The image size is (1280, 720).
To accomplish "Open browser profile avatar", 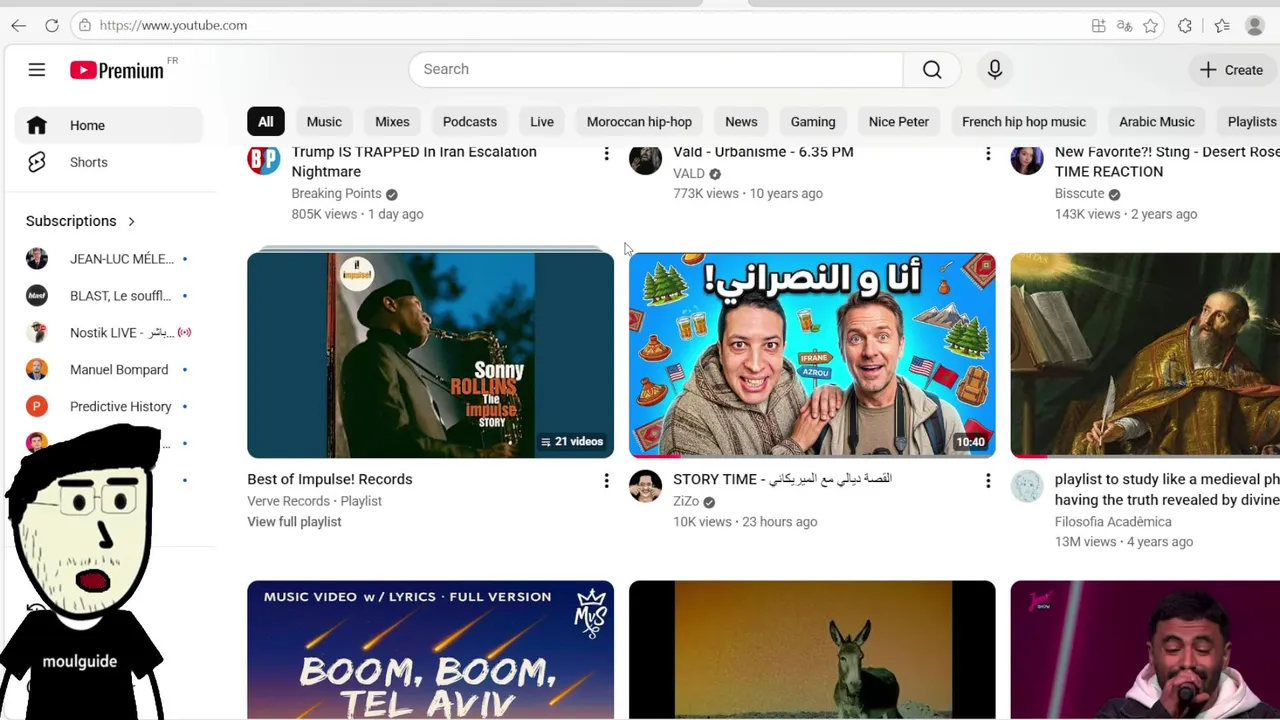I will (x=1255, y=26).
